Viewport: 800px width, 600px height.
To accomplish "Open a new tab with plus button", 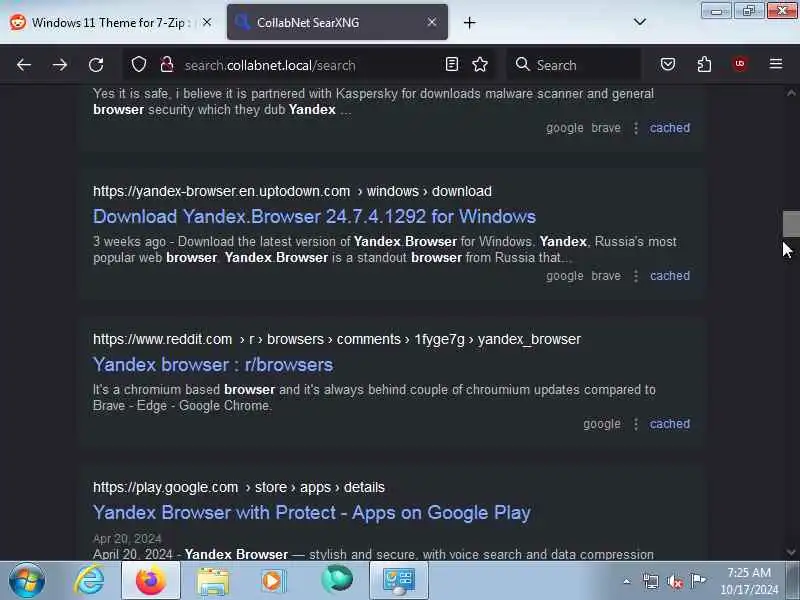I will [x=469, y=22].
